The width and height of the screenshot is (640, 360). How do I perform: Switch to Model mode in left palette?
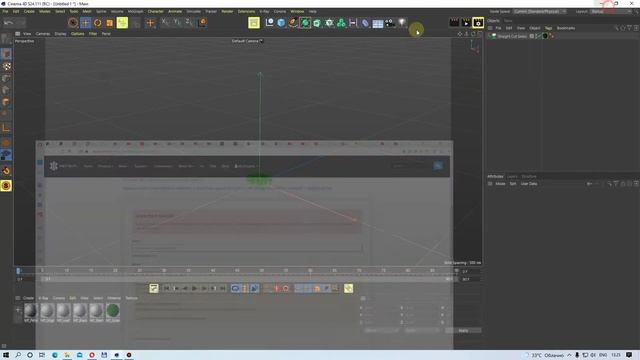pyautogui.click(x=6, y=54)
